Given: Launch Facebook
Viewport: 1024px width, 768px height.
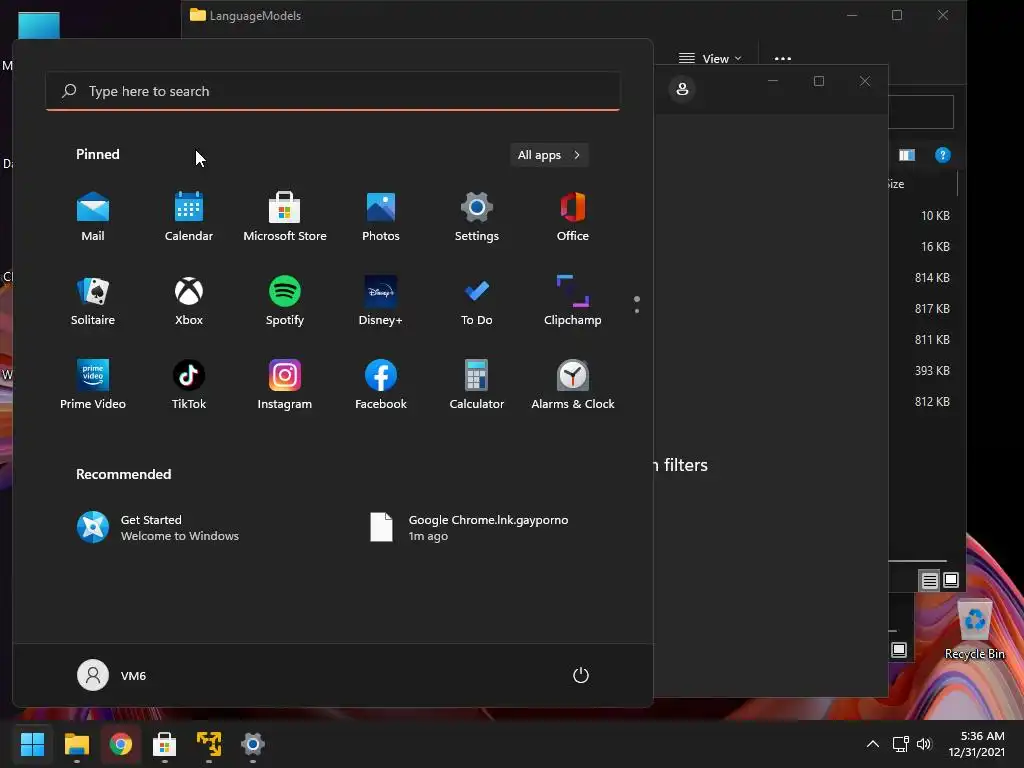Looking at the screenshot, I should point(381,385).
